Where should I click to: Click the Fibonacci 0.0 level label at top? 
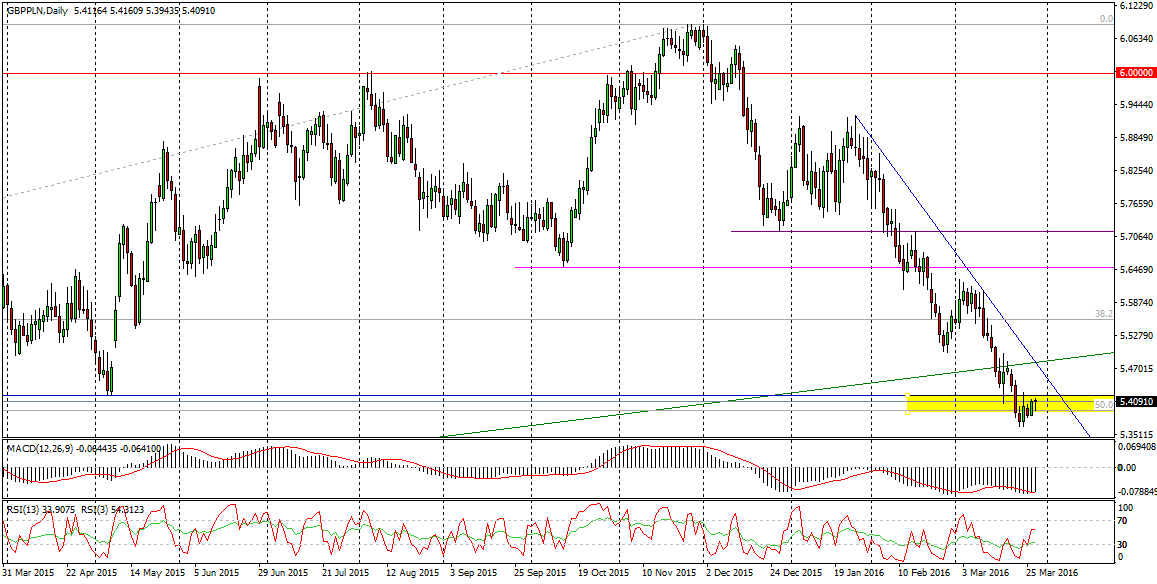1106,19
